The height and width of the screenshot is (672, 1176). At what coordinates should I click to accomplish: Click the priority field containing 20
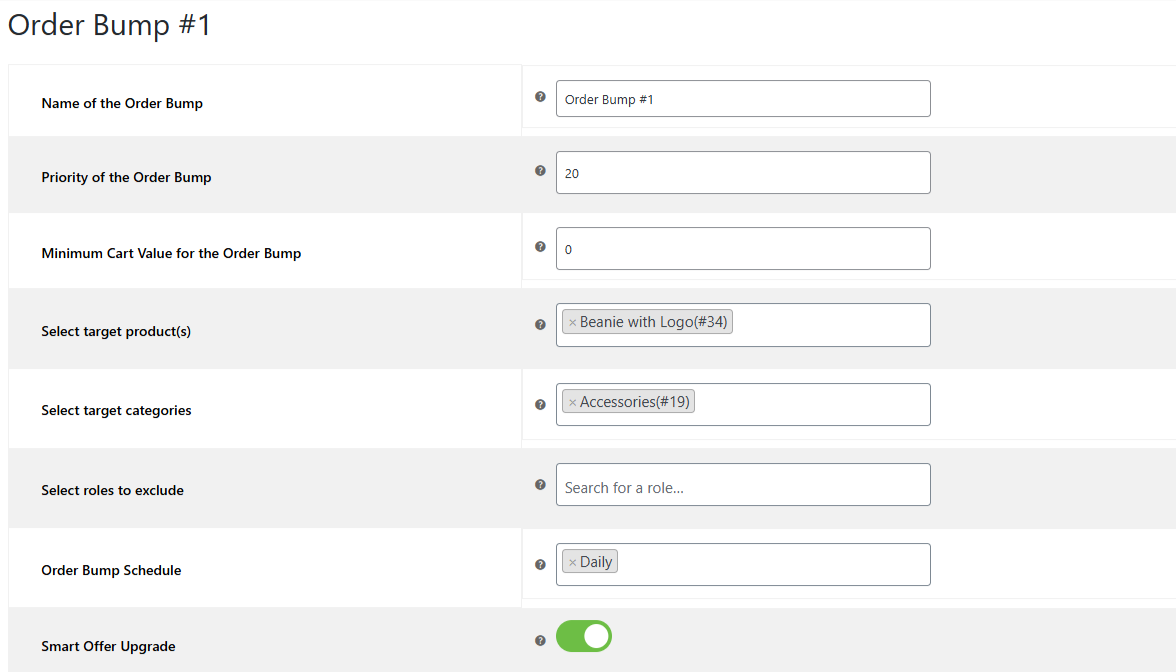point(743,172)
